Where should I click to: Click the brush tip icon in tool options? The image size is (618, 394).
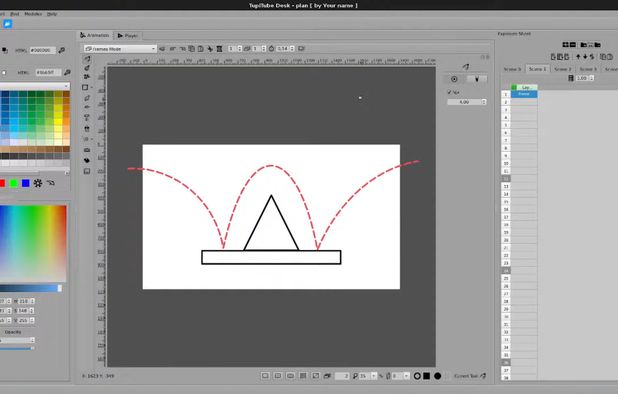pos(477,79)
